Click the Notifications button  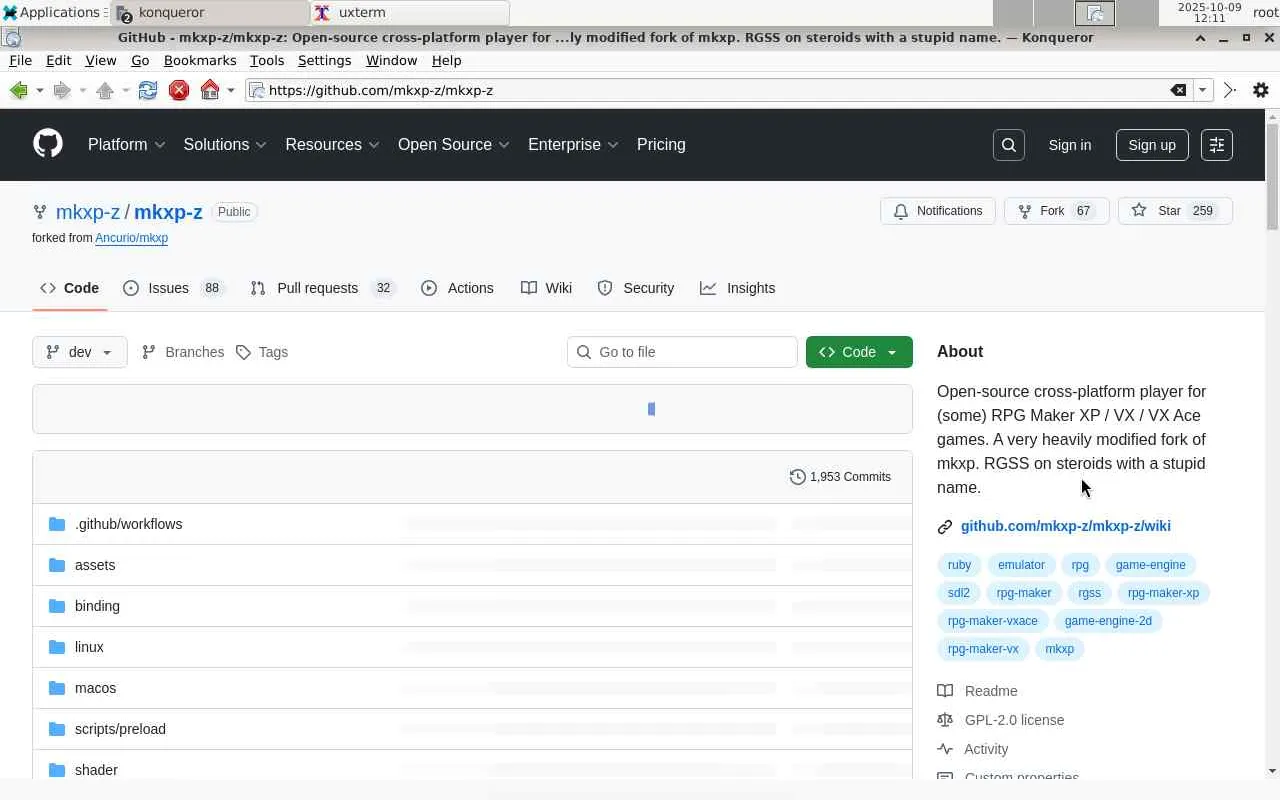pos(938,211)
